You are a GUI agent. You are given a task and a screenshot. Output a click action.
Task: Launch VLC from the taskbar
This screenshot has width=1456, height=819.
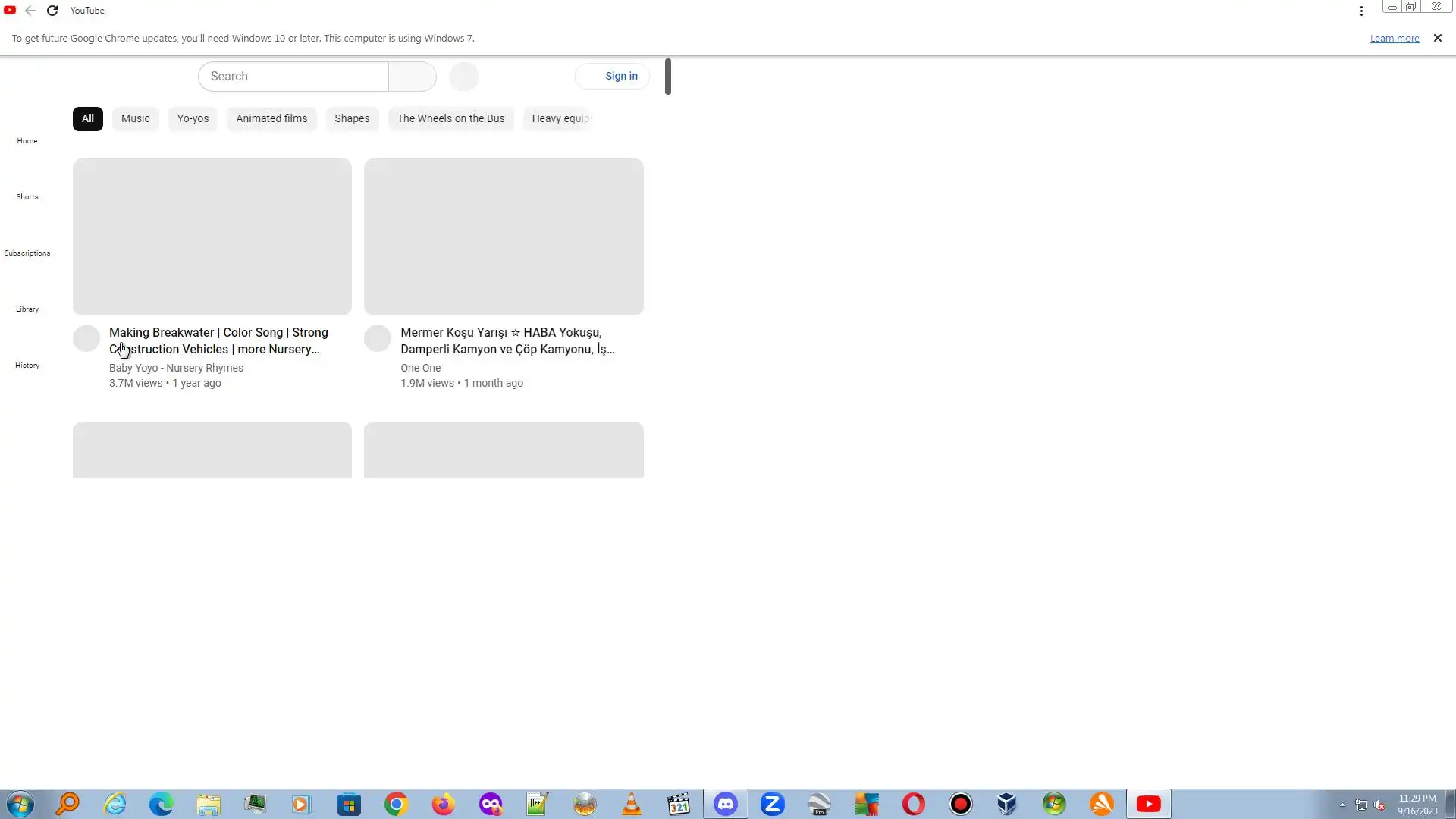631,804
